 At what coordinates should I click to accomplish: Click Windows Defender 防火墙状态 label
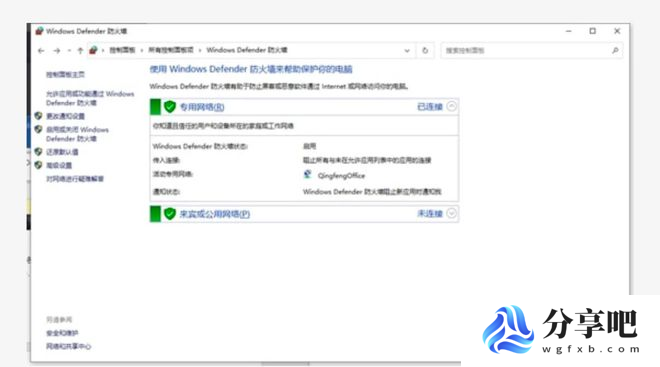click(x=200, y=146)
